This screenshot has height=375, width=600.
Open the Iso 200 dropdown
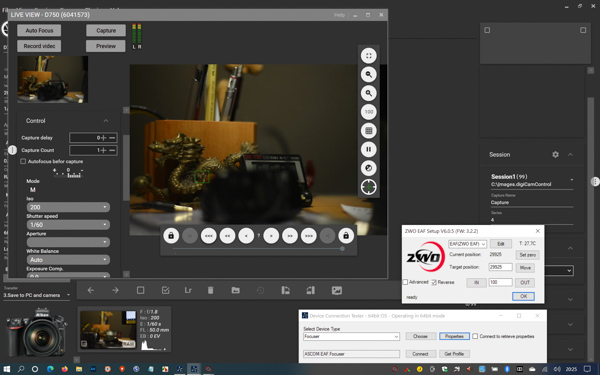(68, 207)
